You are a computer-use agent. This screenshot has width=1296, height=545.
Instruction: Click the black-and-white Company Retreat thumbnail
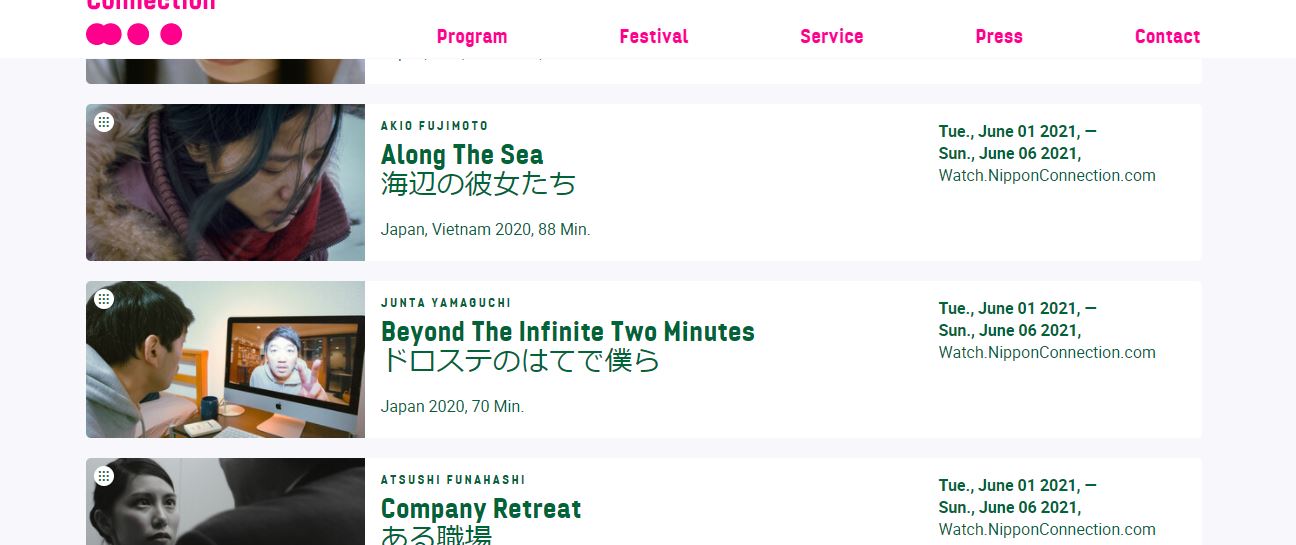[x=225, y=501]
